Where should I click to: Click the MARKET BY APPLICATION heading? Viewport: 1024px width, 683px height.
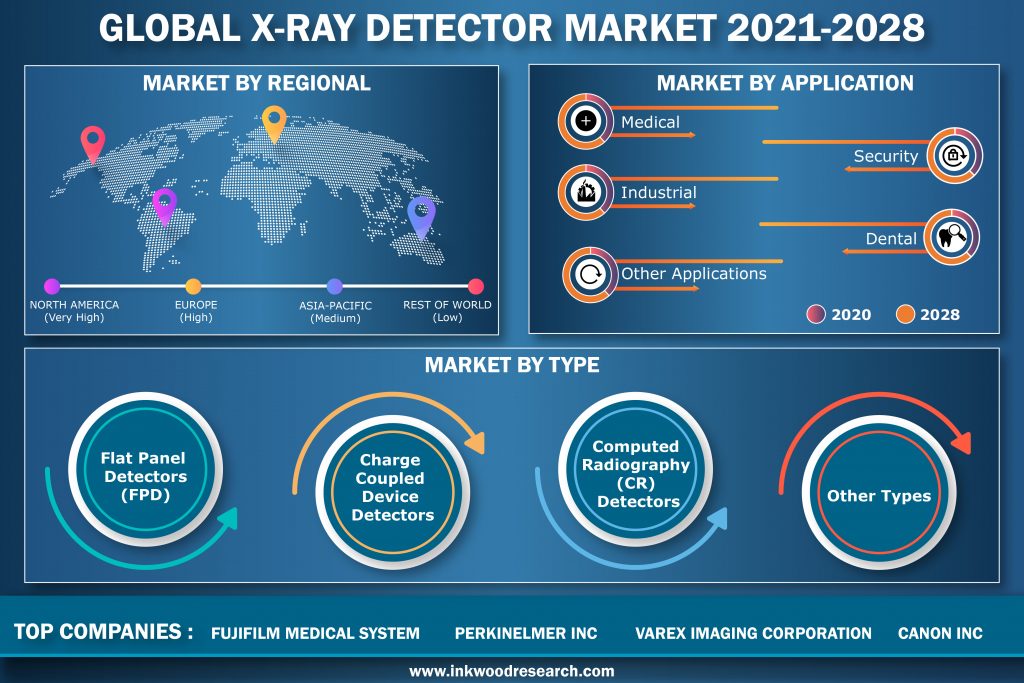click(785, 83)
